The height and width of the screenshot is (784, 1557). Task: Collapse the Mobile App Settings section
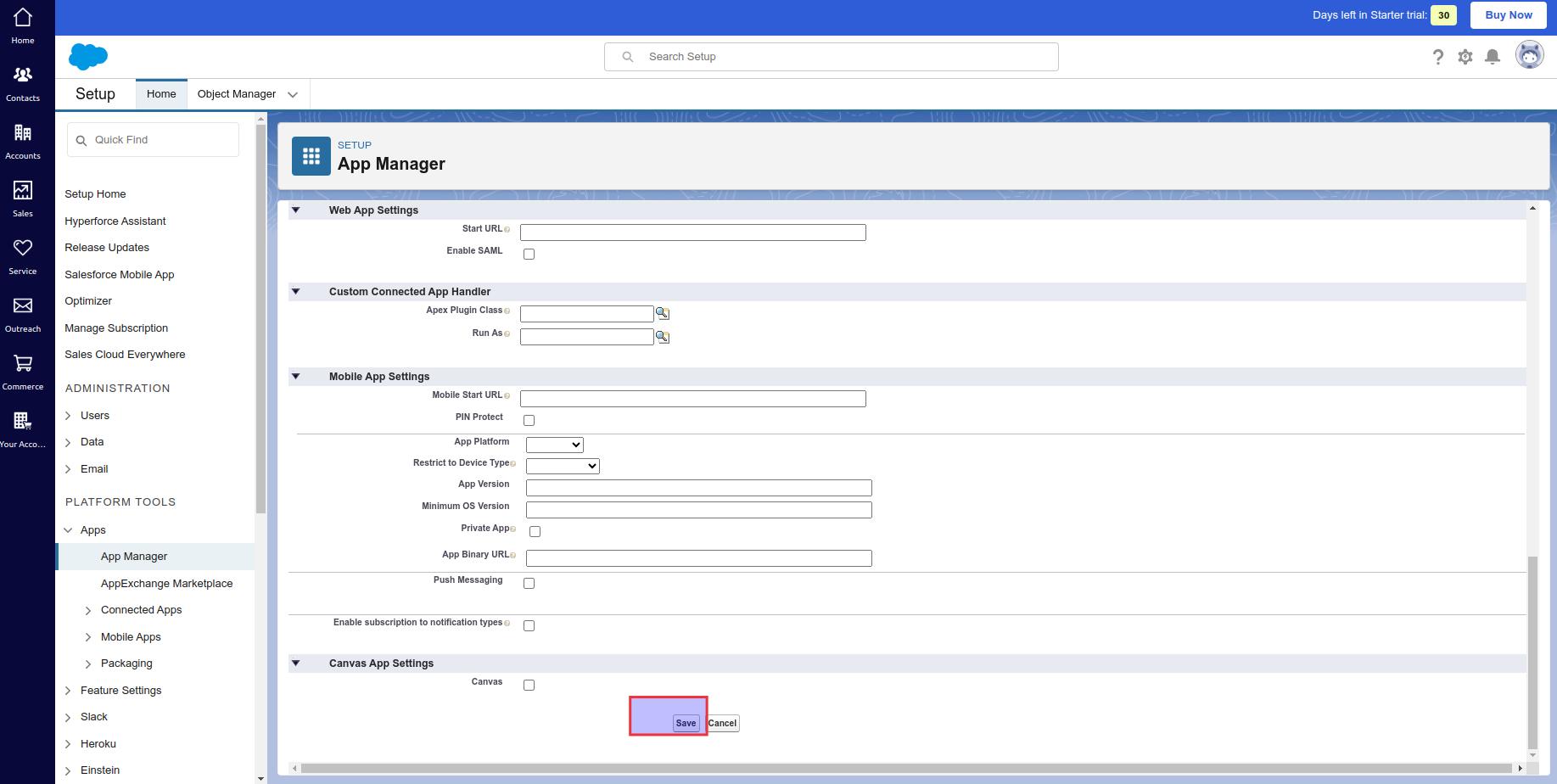pyautogui.click(x=296, y=376)
